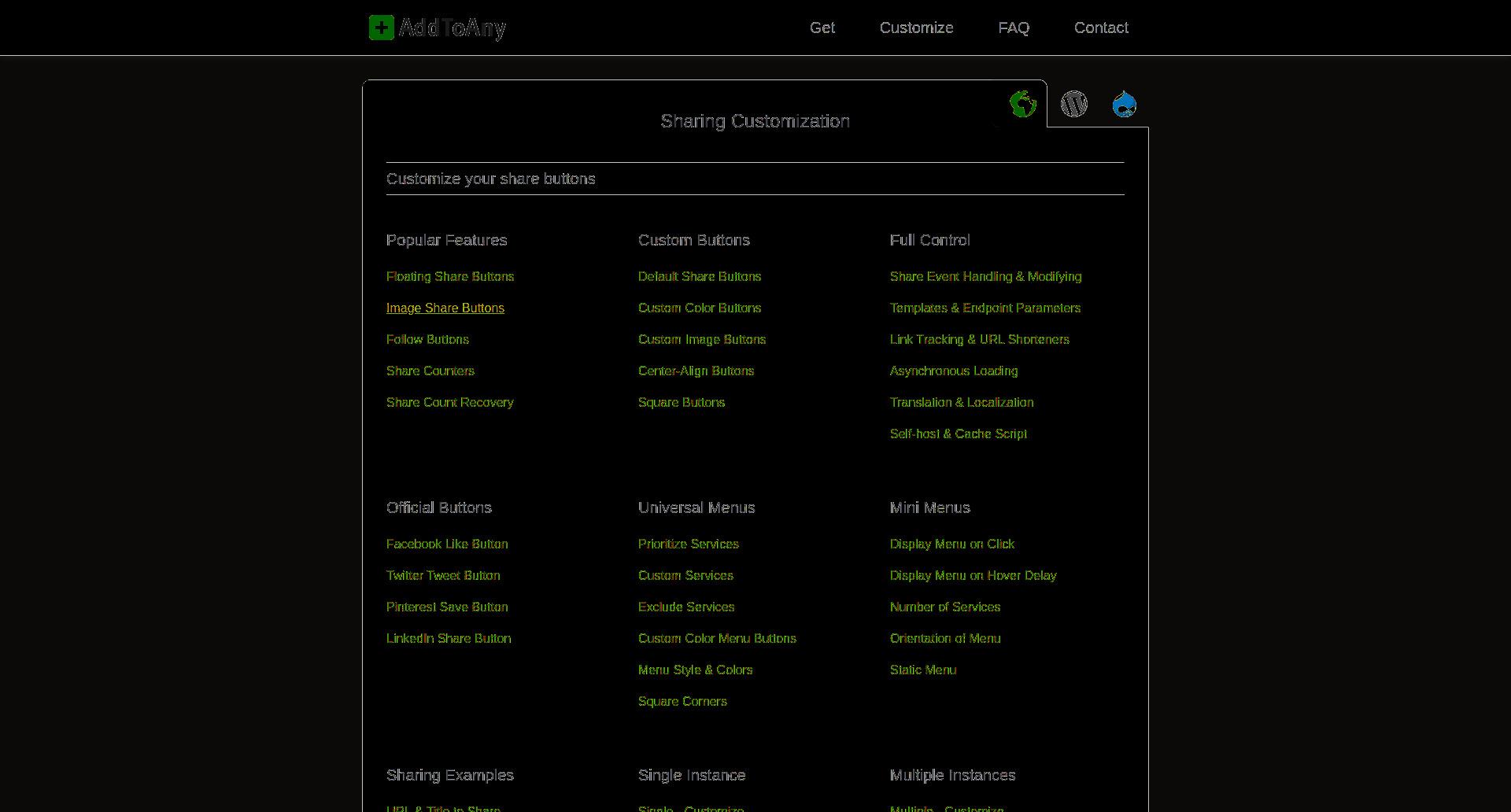The width and height of the screenshot is (1511, 812).
Task: Open Custom Services link
Action: (685, 575)
